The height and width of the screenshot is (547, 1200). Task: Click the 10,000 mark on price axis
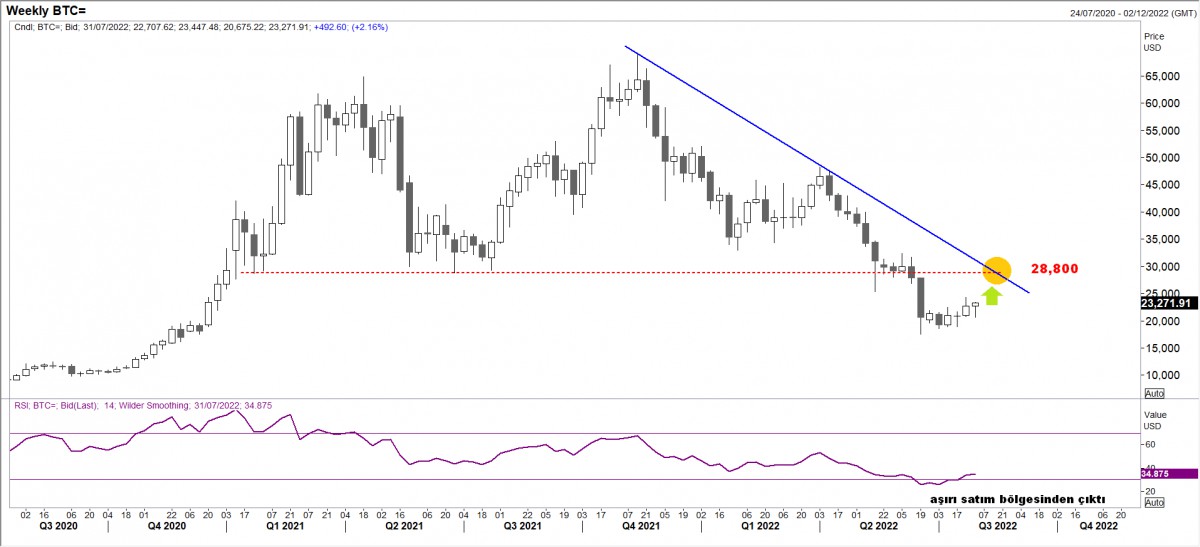click(x=1160, y=375)
